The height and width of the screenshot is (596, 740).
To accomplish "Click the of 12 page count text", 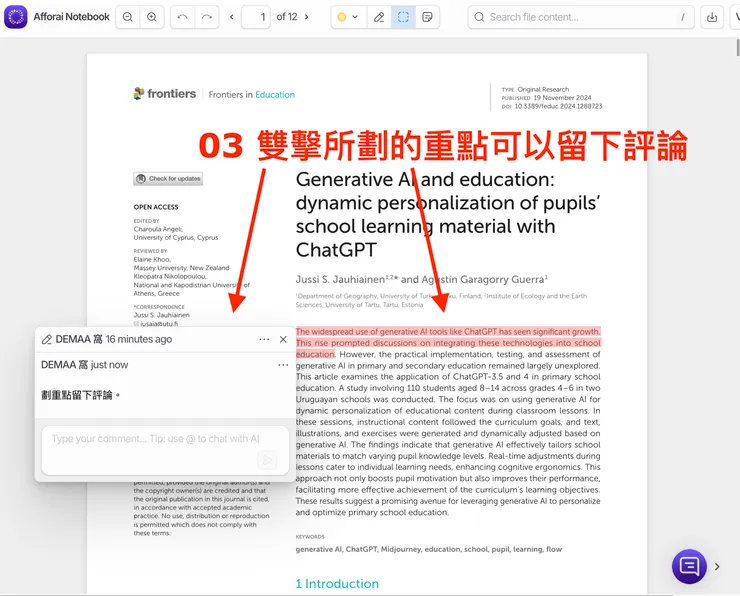I will click(287, 17).
